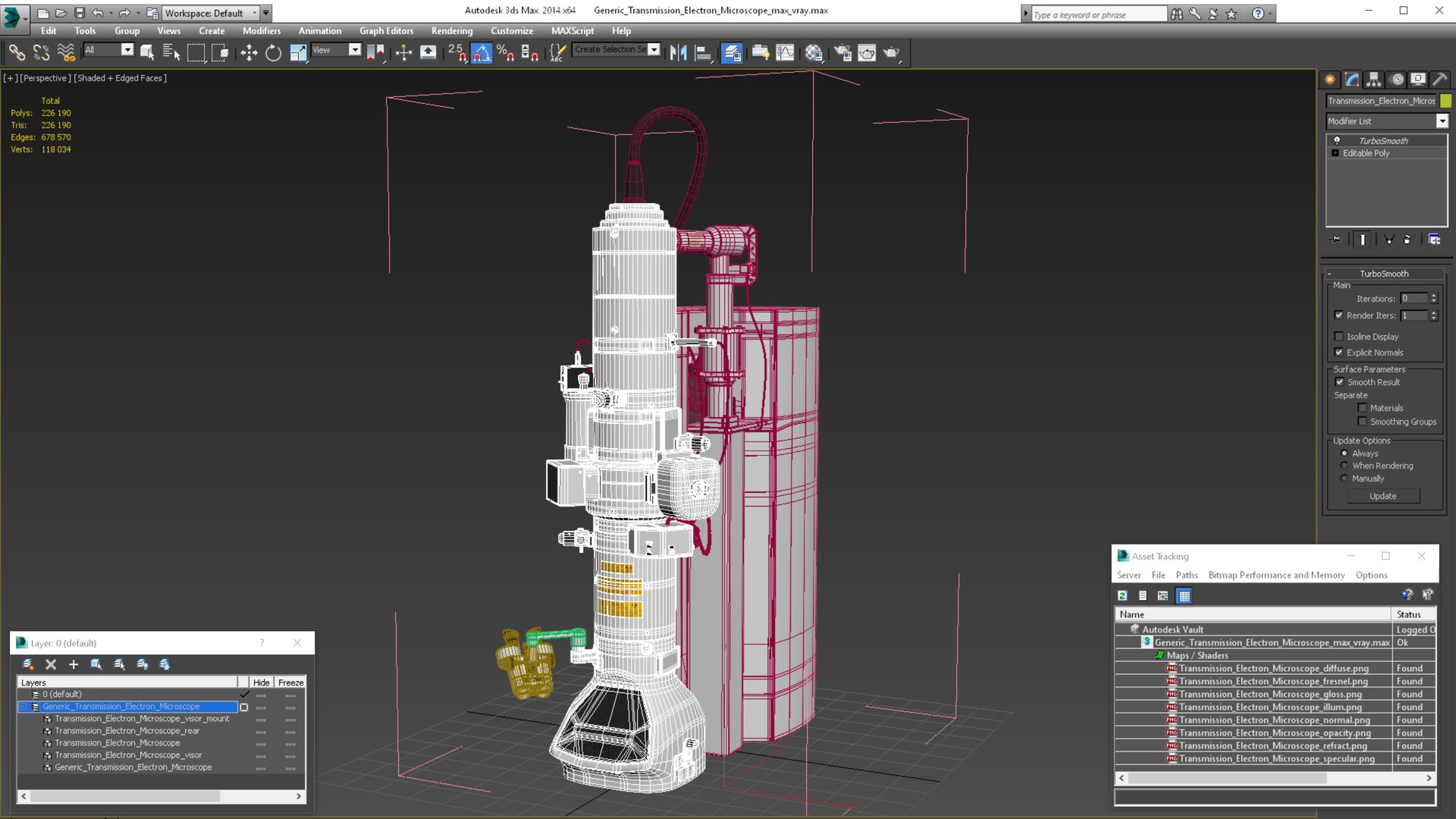Screen dimensions: 1456x819
Task: Select the When Rendering radio option
Action: pyautogui.click(x=1345, y=466)
